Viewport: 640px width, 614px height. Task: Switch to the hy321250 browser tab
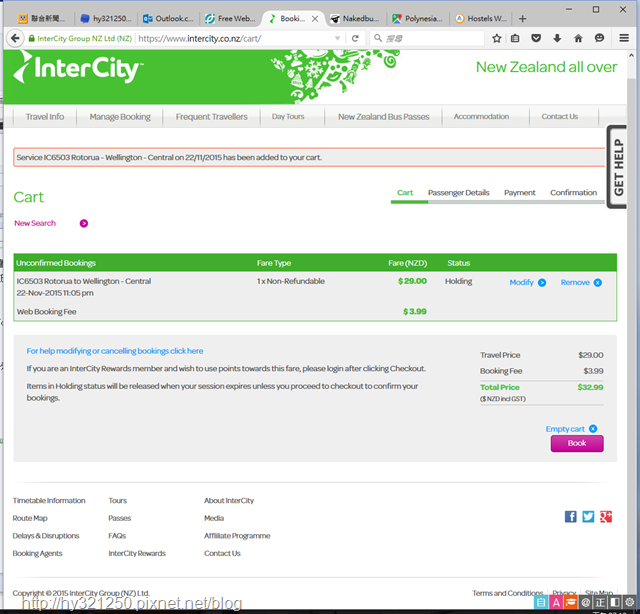106,19
